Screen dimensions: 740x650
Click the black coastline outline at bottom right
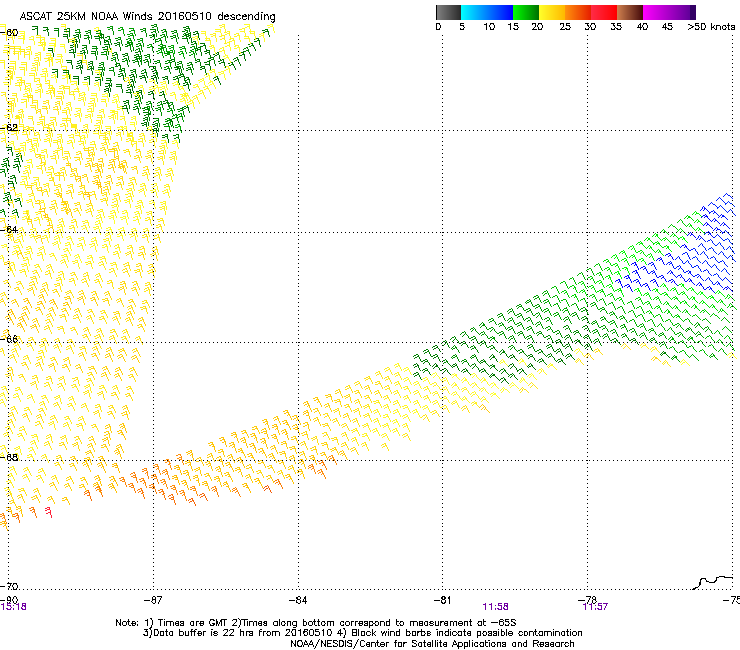(713, 582)
